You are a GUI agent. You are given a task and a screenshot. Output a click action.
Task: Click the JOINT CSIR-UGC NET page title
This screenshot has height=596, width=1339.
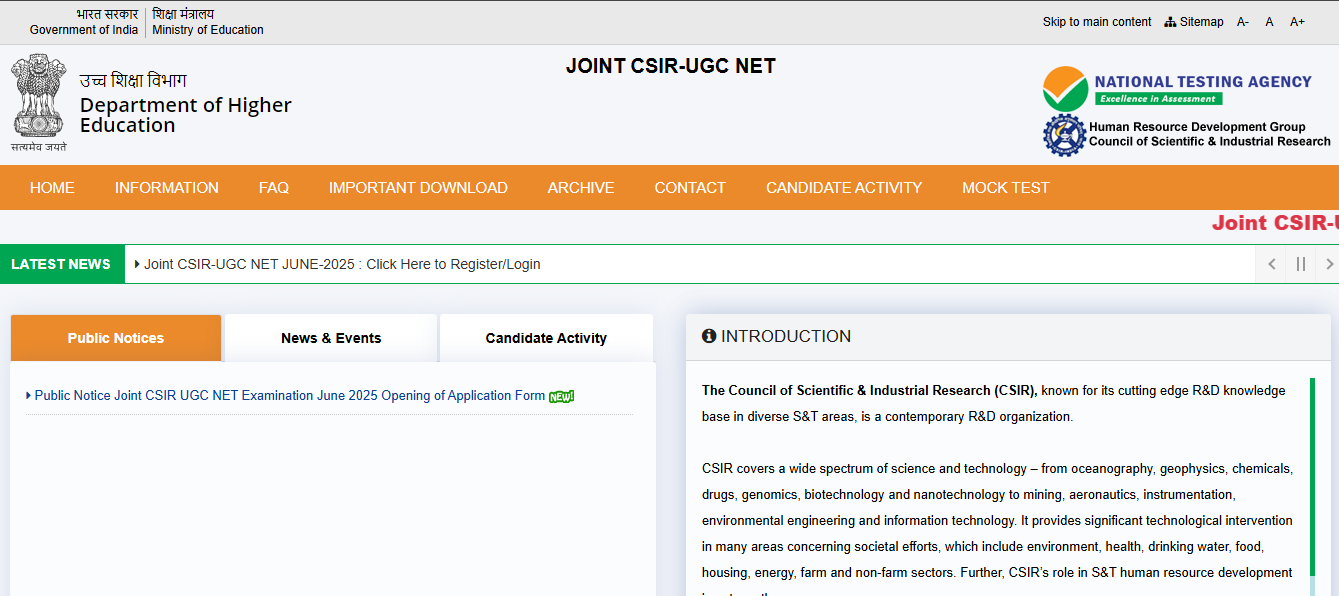(671, 66)
